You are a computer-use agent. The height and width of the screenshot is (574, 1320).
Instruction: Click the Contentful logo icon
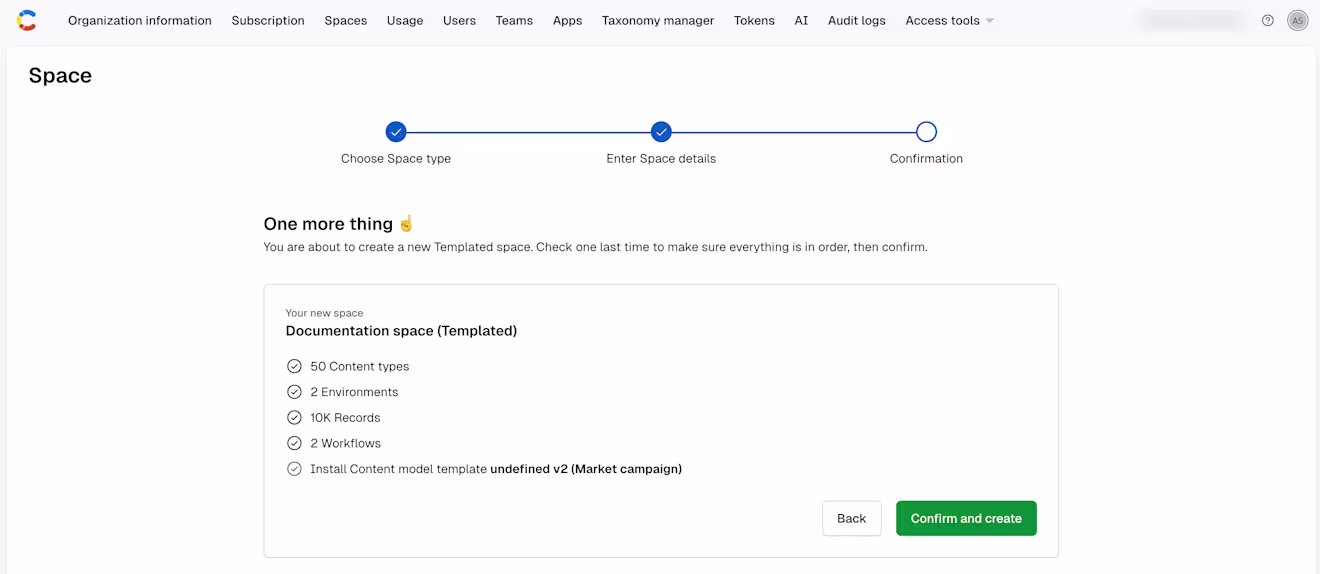pyautogui.click(x=27, y=20)
